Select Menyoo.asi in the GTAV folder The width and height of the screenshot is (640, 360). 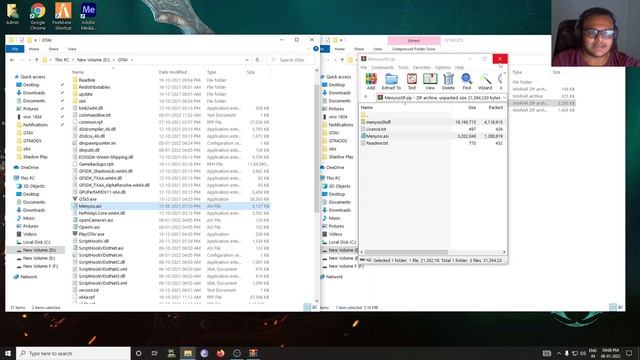click(171, 206)
